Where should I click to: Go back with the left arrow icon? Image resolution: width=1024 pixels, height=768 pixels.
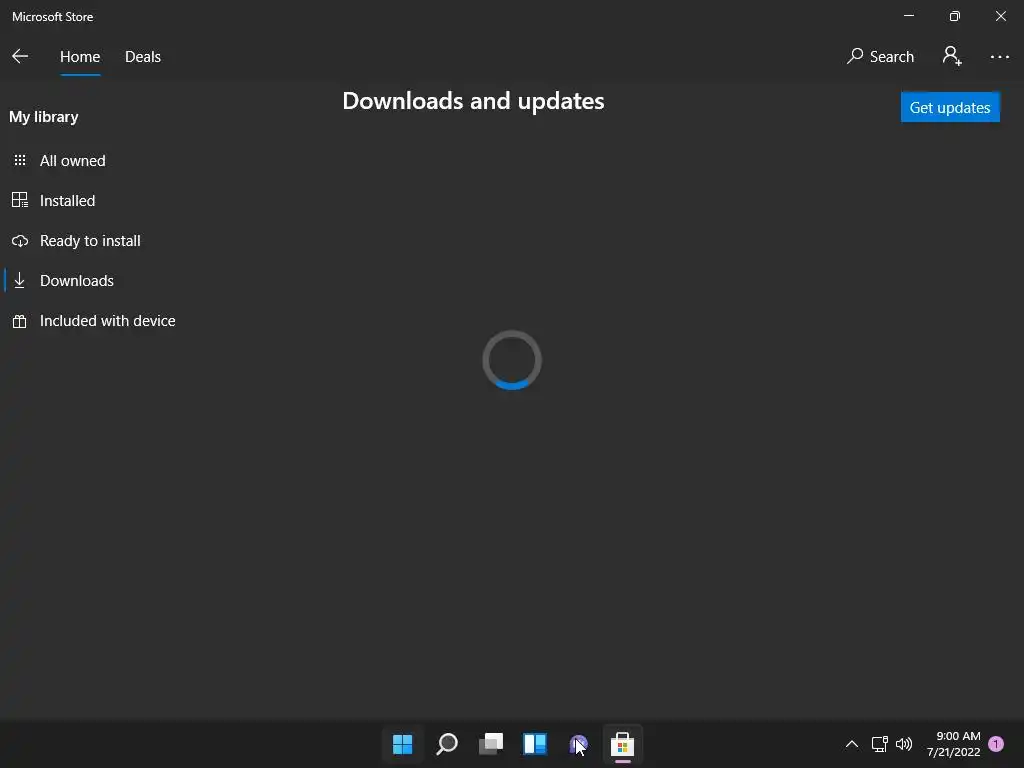click(20, 57)
